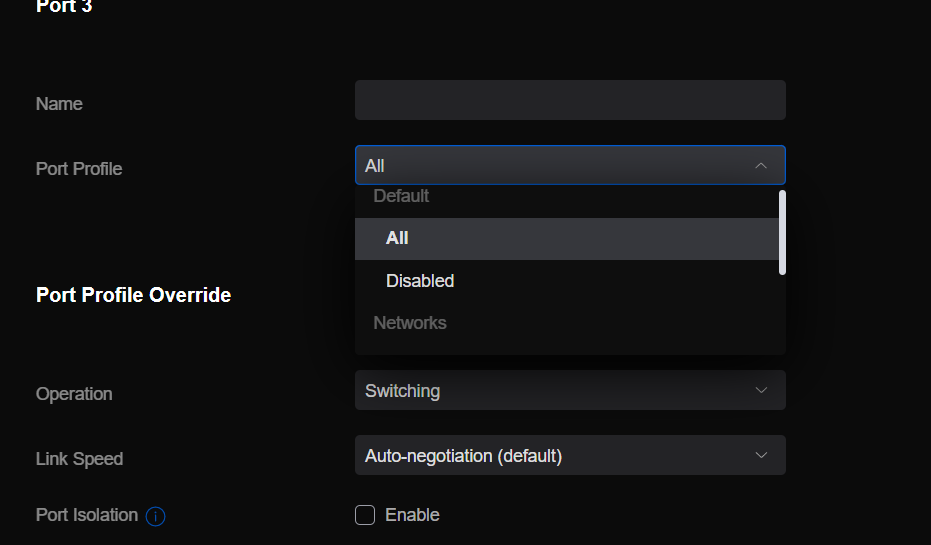Collapse Port Profile list using the up chevron

[x=761, y=166]
